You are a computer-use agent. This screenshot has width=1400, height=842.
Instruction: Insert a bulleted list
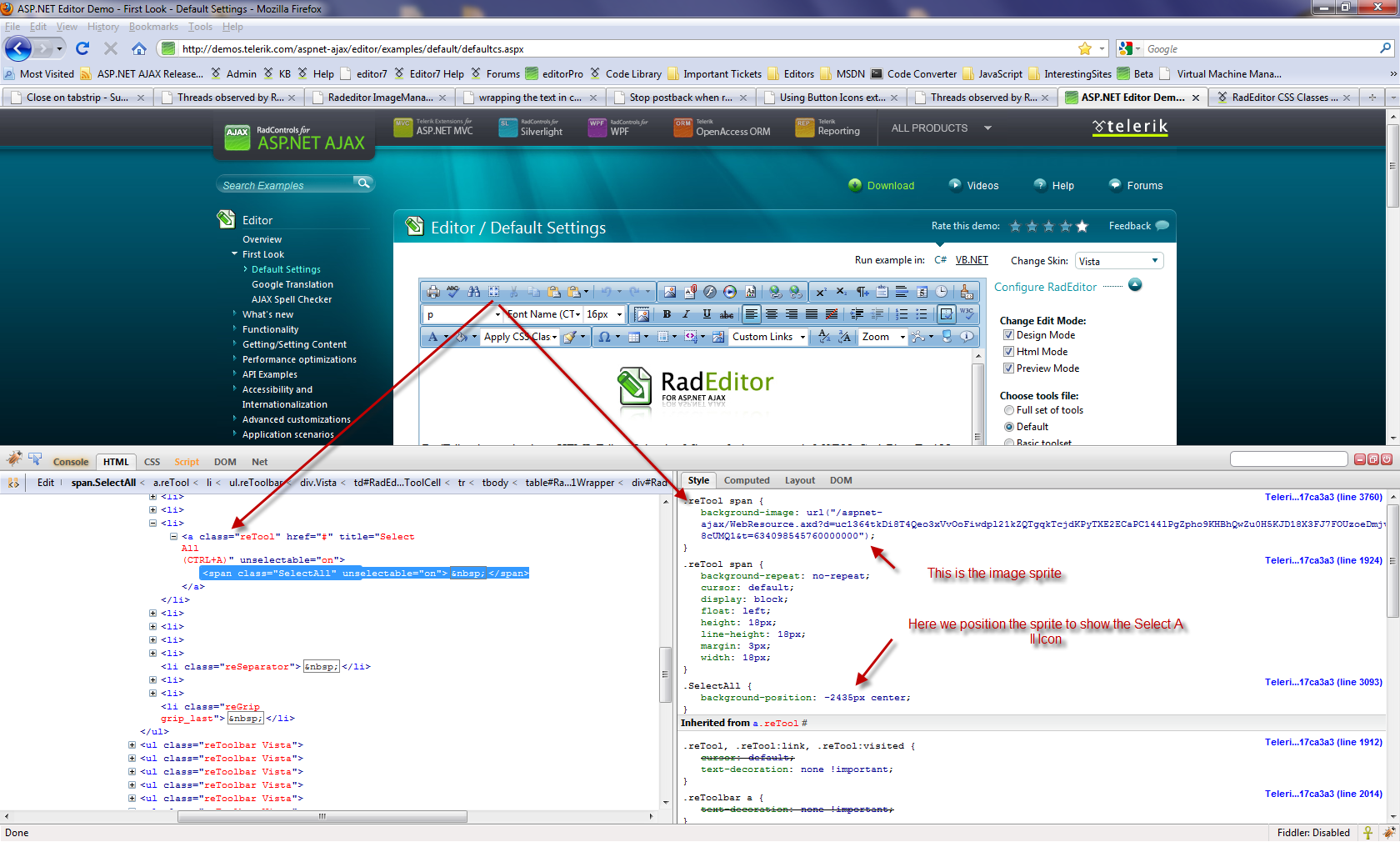pyautogui.click(x=922, y=314)
